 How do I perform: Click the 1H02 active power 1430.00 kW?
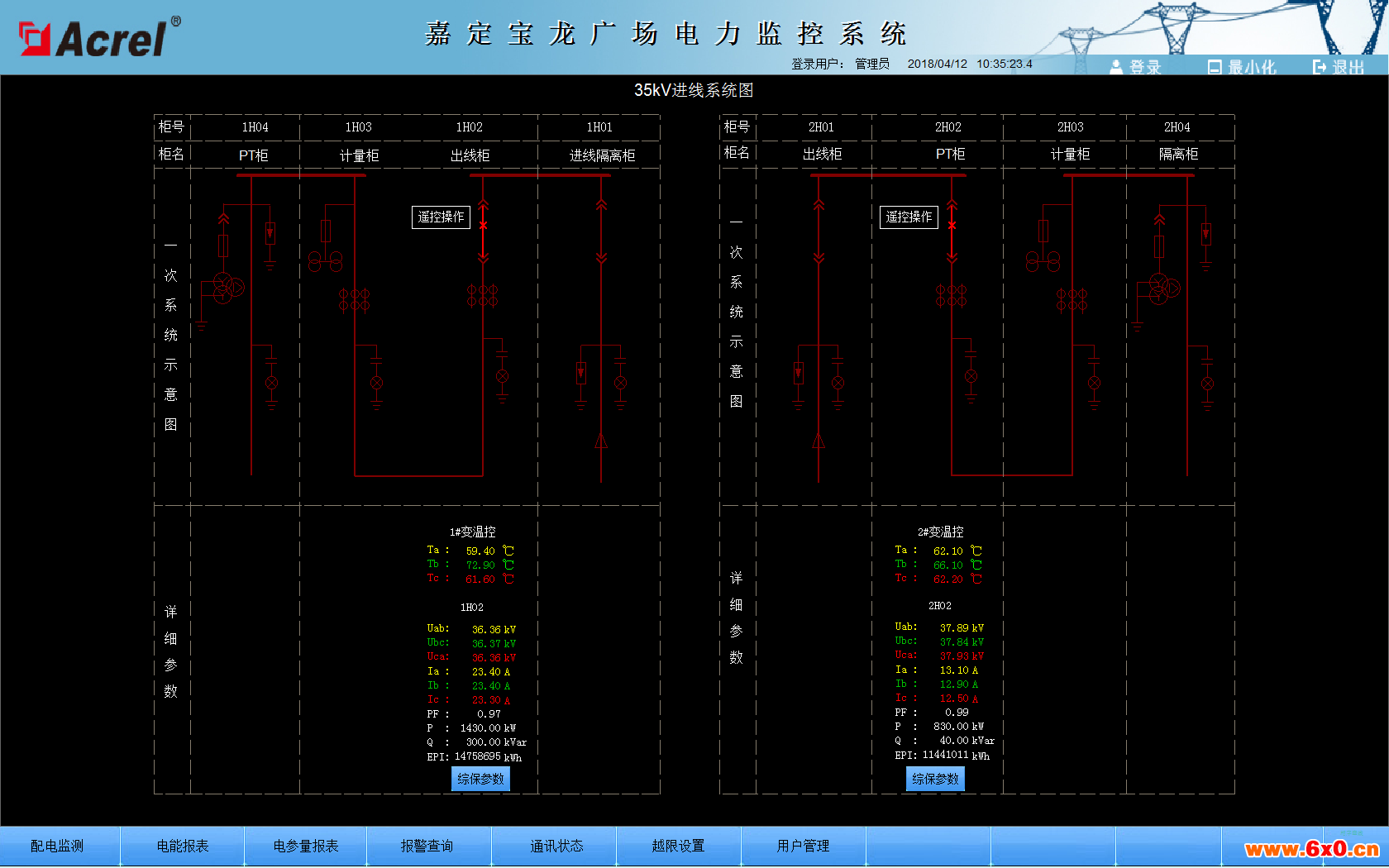pos(488,728)
